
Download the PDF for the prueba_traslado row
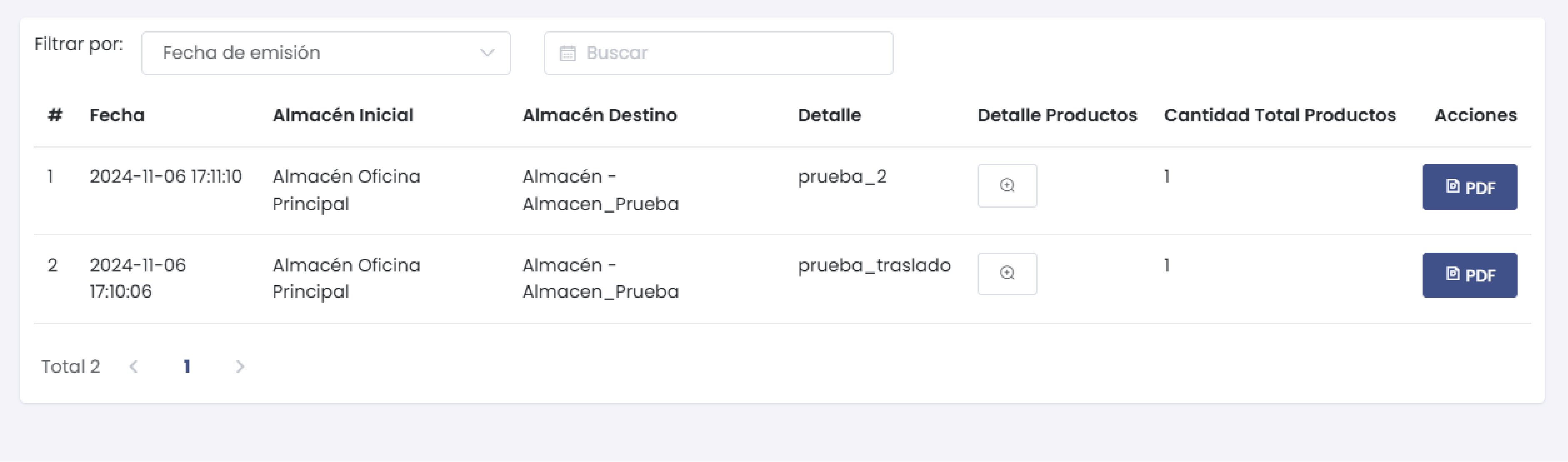[1469, 275]
